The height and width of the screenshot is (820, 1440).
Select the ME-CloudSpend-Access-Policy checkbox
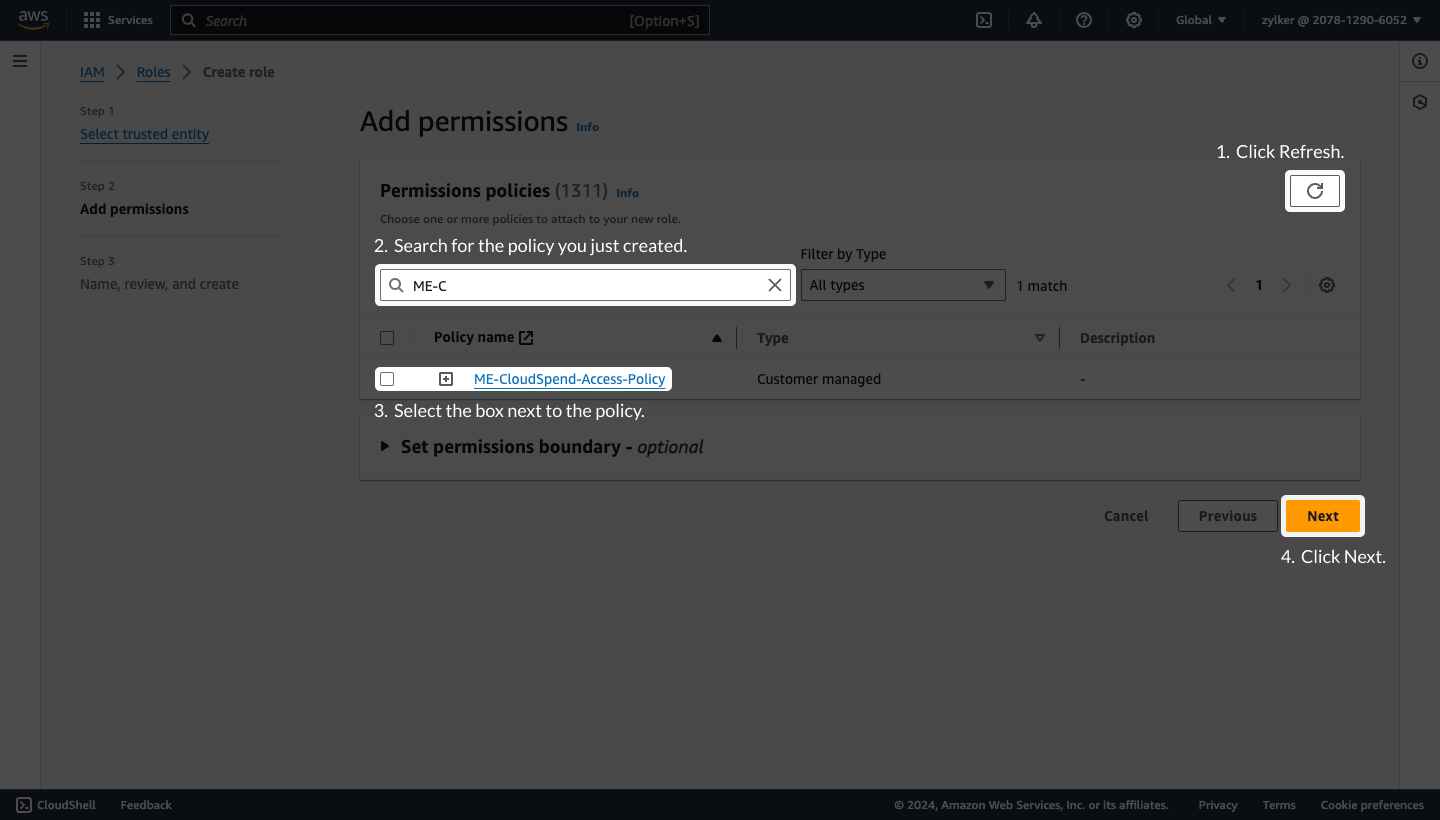click(x=387, y=379)
